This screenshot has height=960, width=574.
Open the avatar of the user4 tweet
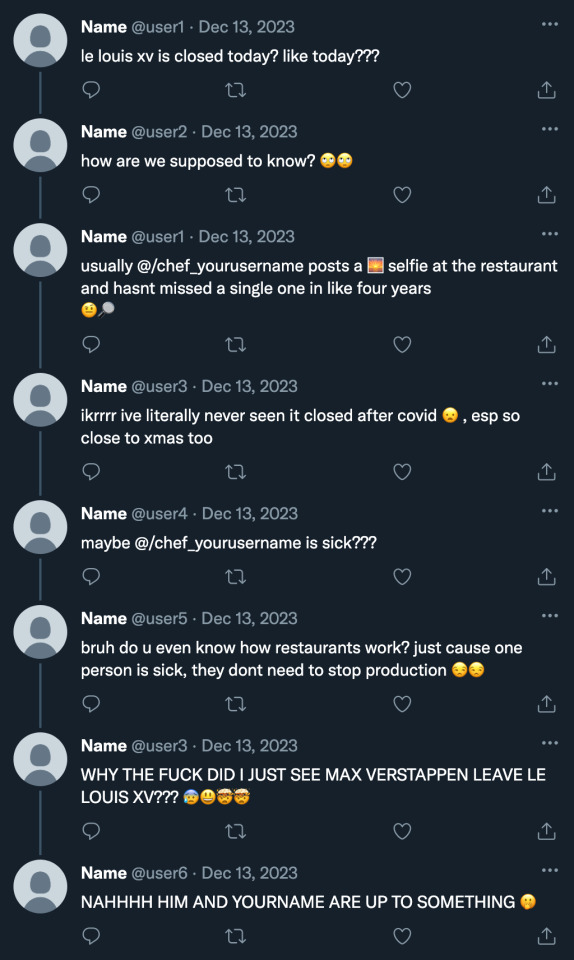point(40,527)
